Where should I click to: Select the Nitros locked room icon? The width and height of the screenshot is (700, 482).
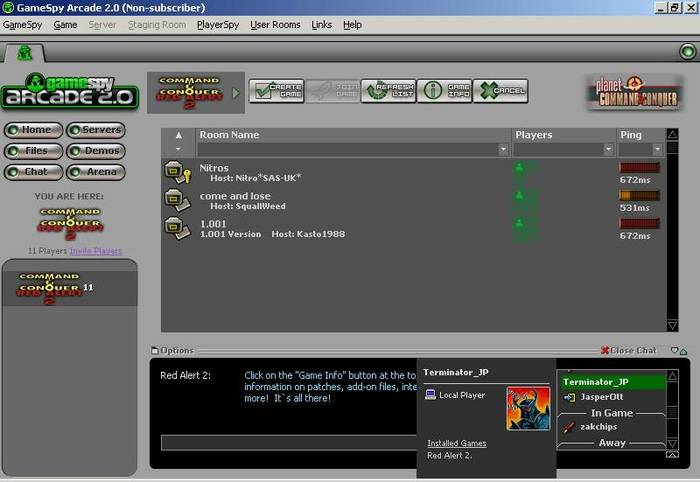coord(177,173)
